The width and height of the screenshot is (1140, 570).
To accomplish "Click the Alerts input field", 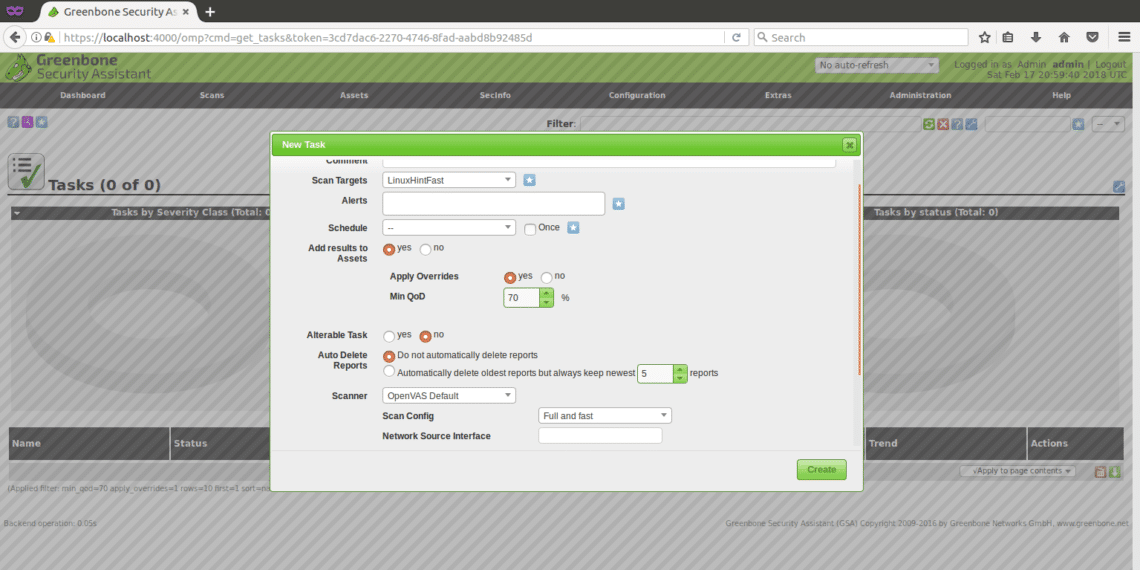I will [x=494, y=204].
